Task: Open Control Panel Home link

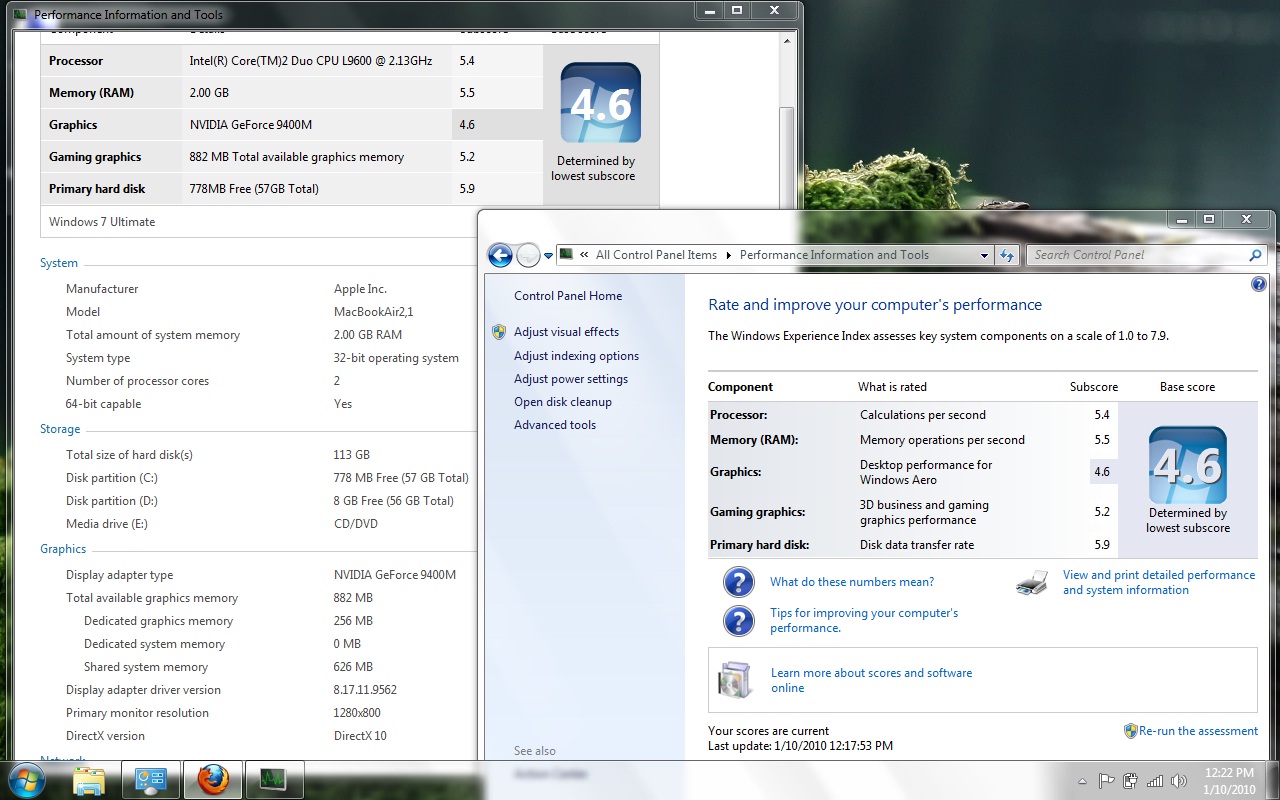Action: click(x=568, y=296)
